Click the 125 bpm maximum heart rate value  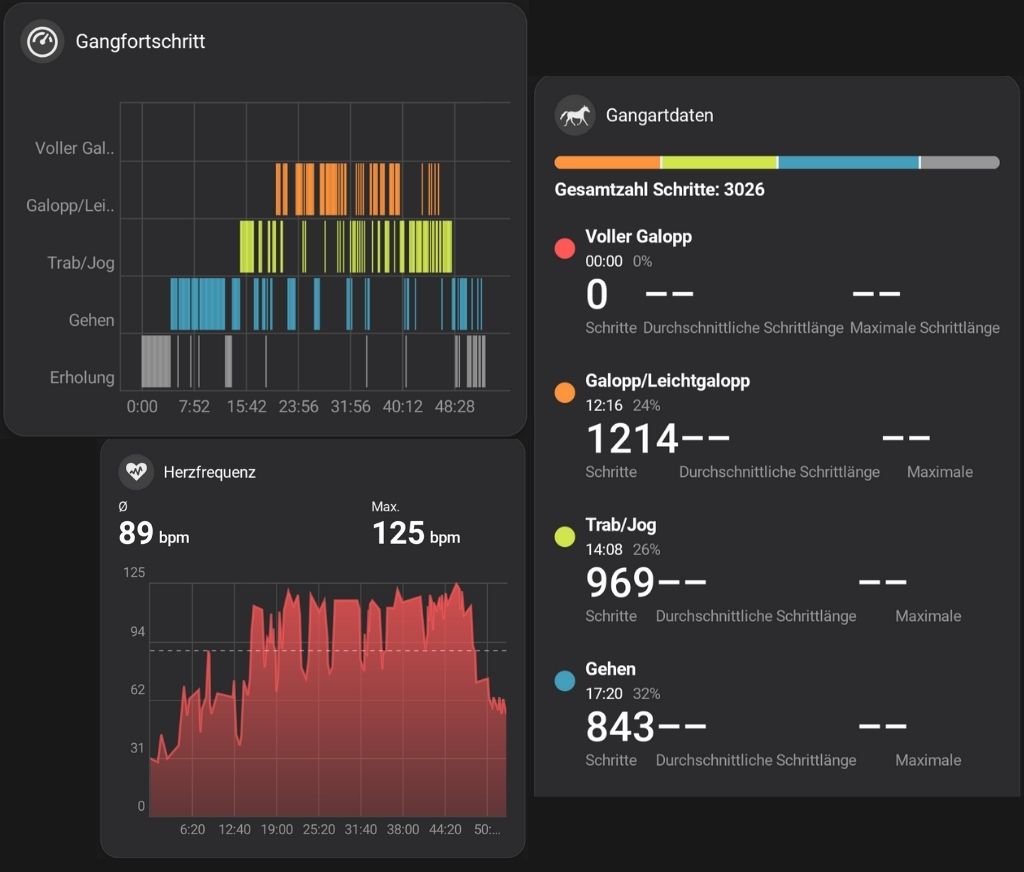(x=415, y=534)
